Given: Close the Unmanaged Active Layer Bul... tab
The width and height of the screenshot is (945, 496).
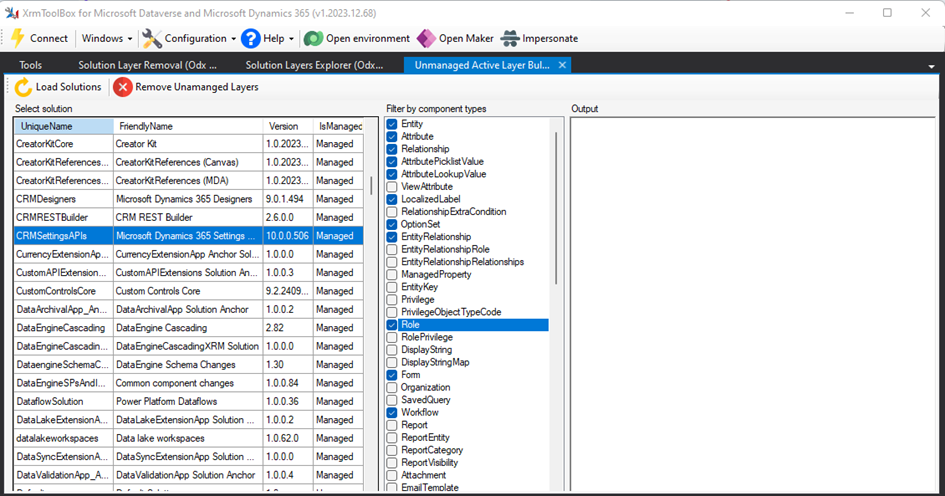Looking at the screenshot, I should (562, 65).
